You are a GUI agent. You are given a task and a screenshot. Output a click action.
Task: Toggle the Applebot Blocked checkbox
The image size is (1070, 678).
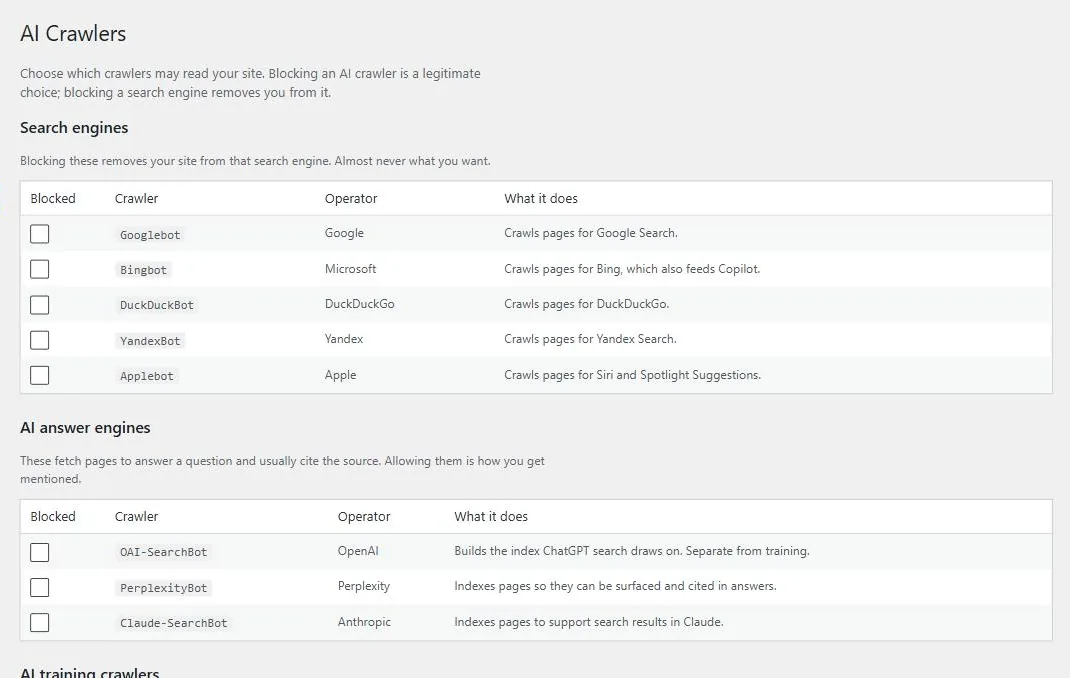(x=40, y=375)
